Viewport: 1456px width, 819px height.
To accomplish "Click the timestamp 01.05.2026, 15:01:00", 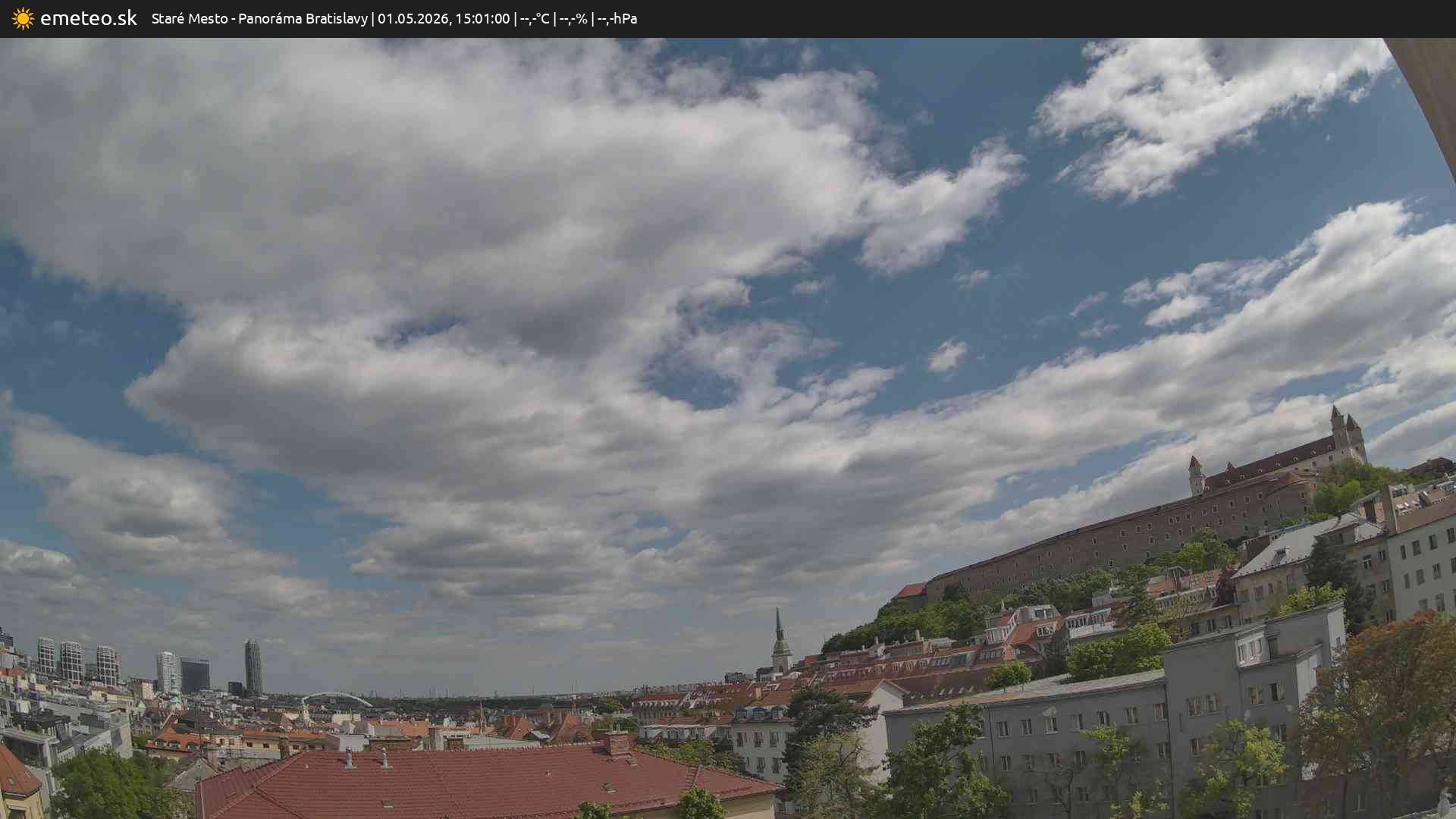I will coord(444,19).
